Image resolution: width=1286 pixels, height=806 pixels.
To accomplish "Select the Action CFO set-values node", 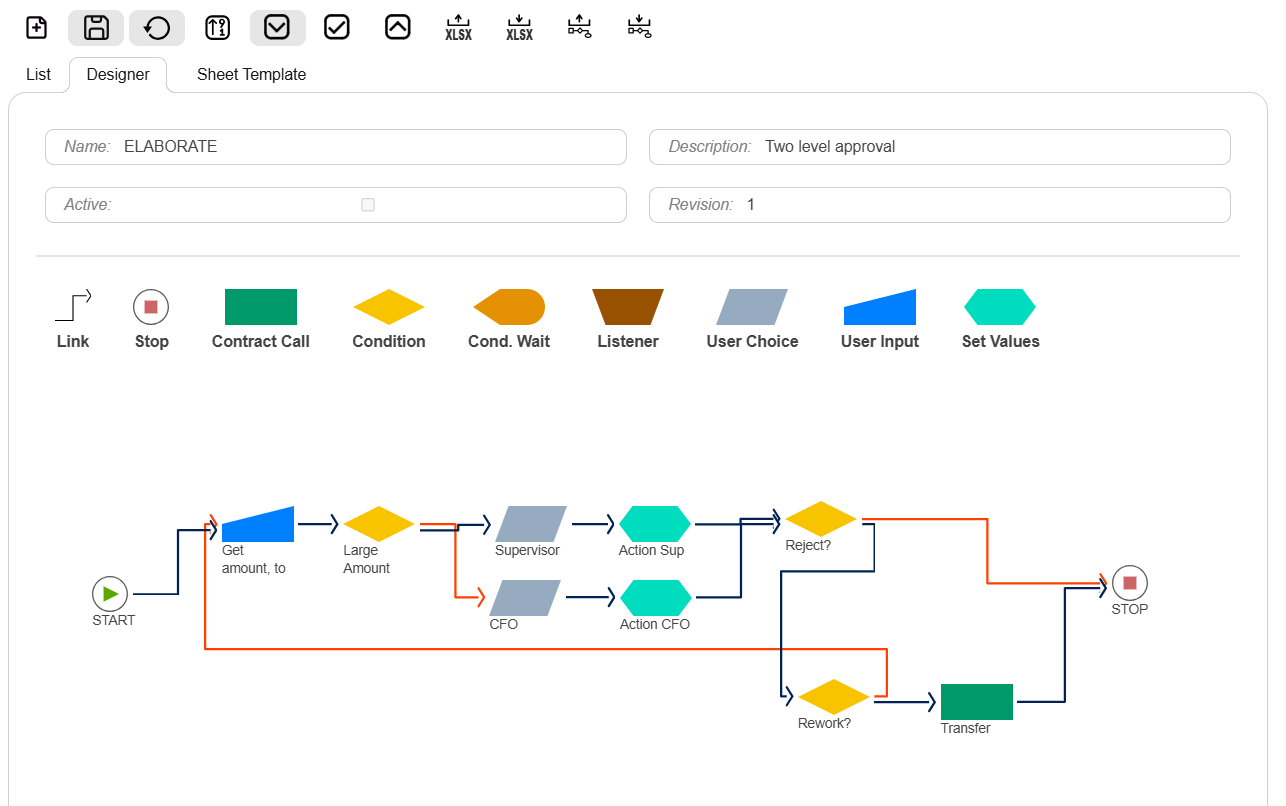I will [656, 598].
